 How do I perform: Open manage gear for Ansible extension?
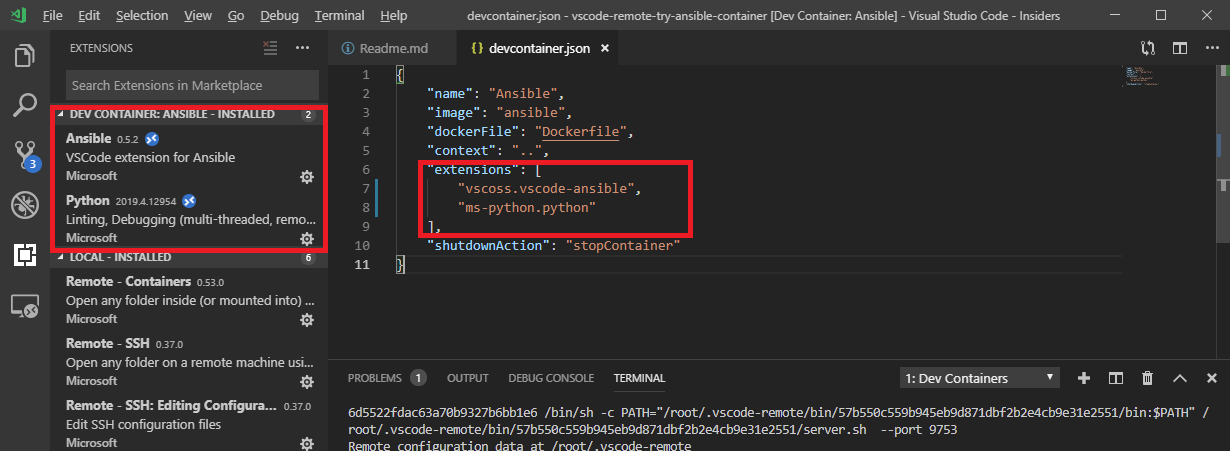pos(307,176)
